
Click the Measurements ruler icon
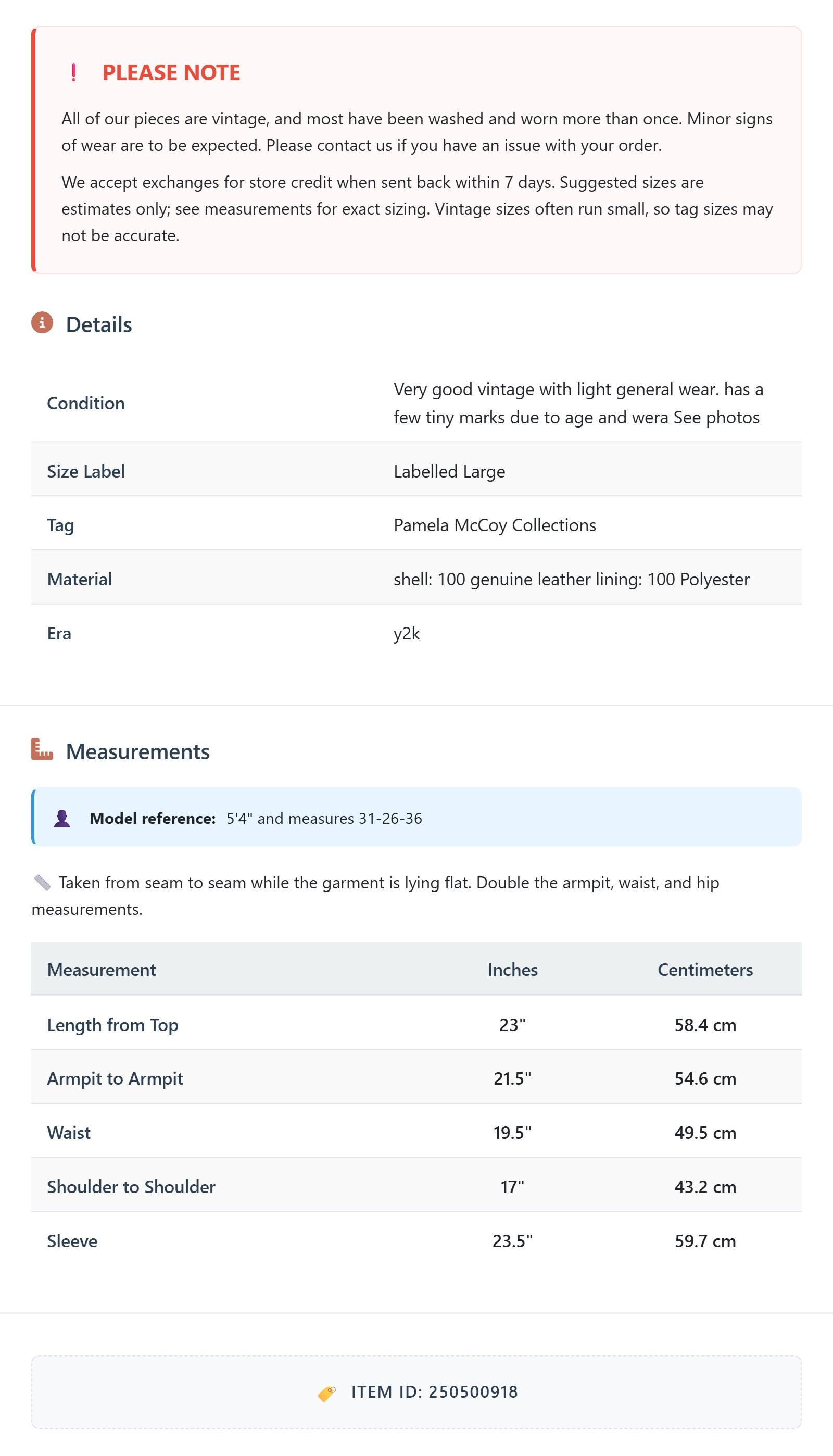(x=42, y=749)
